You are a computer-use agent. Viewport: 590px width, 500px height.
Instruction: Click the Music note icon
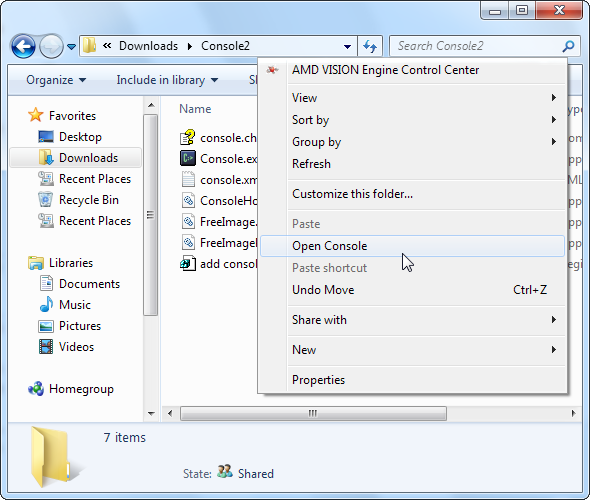46,304
